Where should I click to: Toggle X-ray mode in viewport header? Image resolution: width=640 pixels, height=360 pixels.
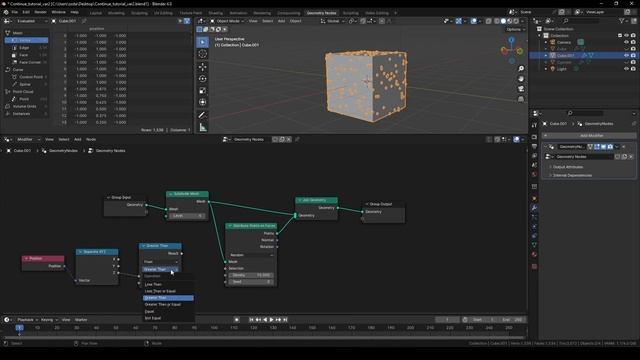coord(489,21)
